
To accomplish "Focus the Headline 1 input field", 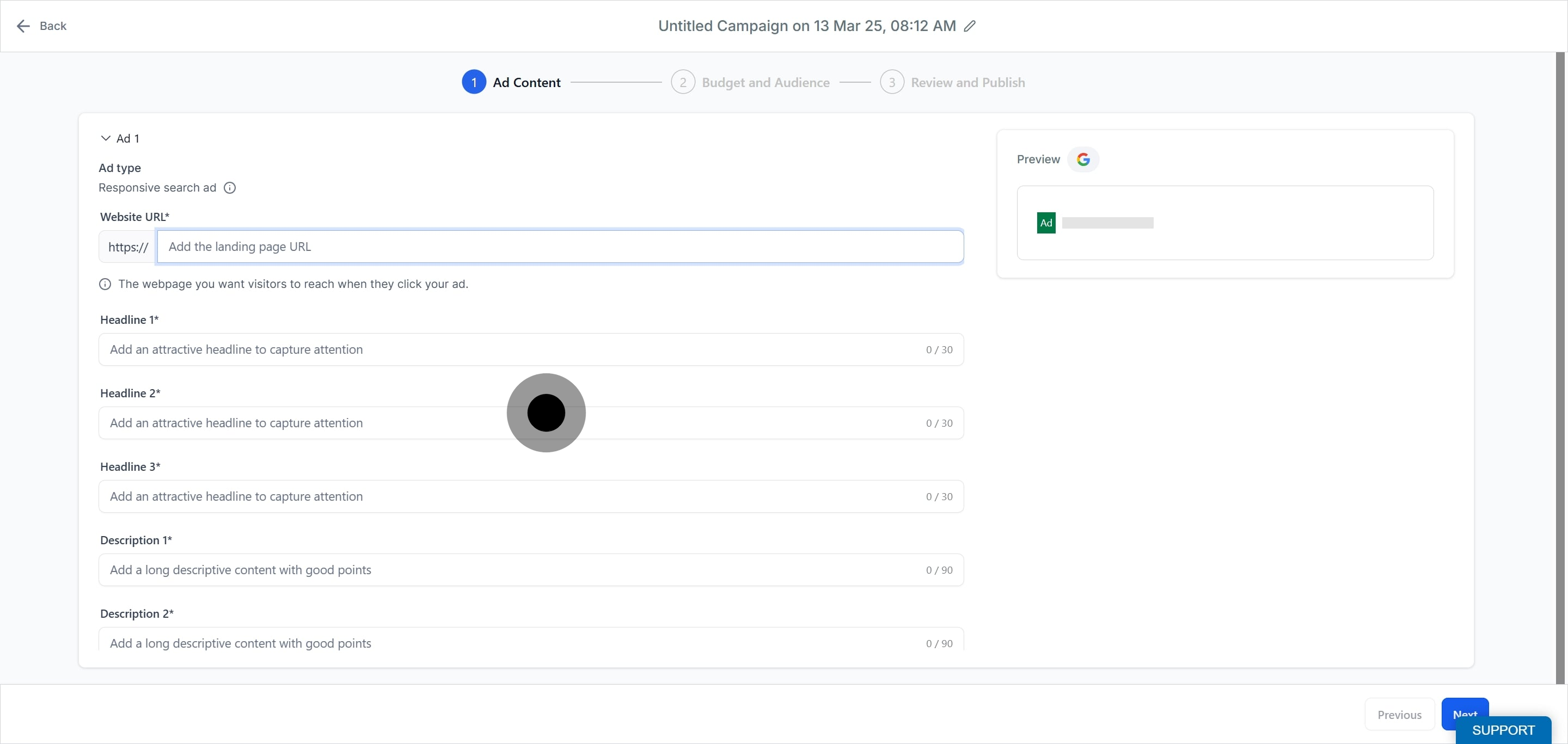I will click(x=531, y=349).
